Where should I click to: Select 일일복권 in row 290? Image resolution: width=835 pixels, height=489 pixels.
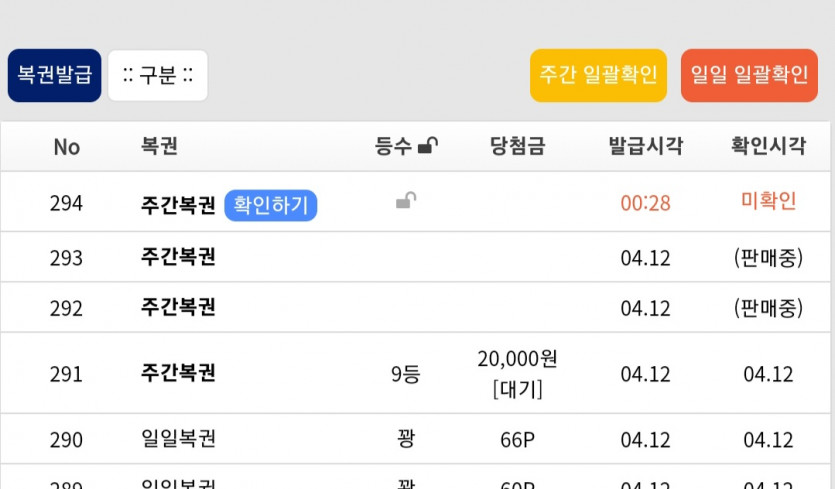coord(178,439)
